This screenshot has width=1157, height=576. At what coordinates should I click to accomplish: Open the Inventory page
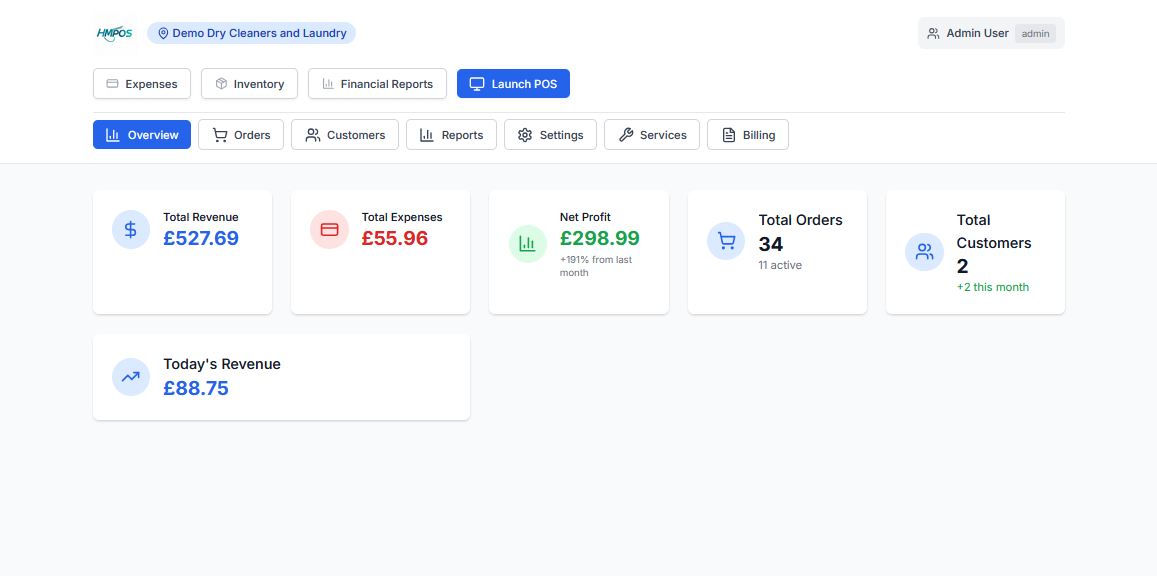pos(249,83)
